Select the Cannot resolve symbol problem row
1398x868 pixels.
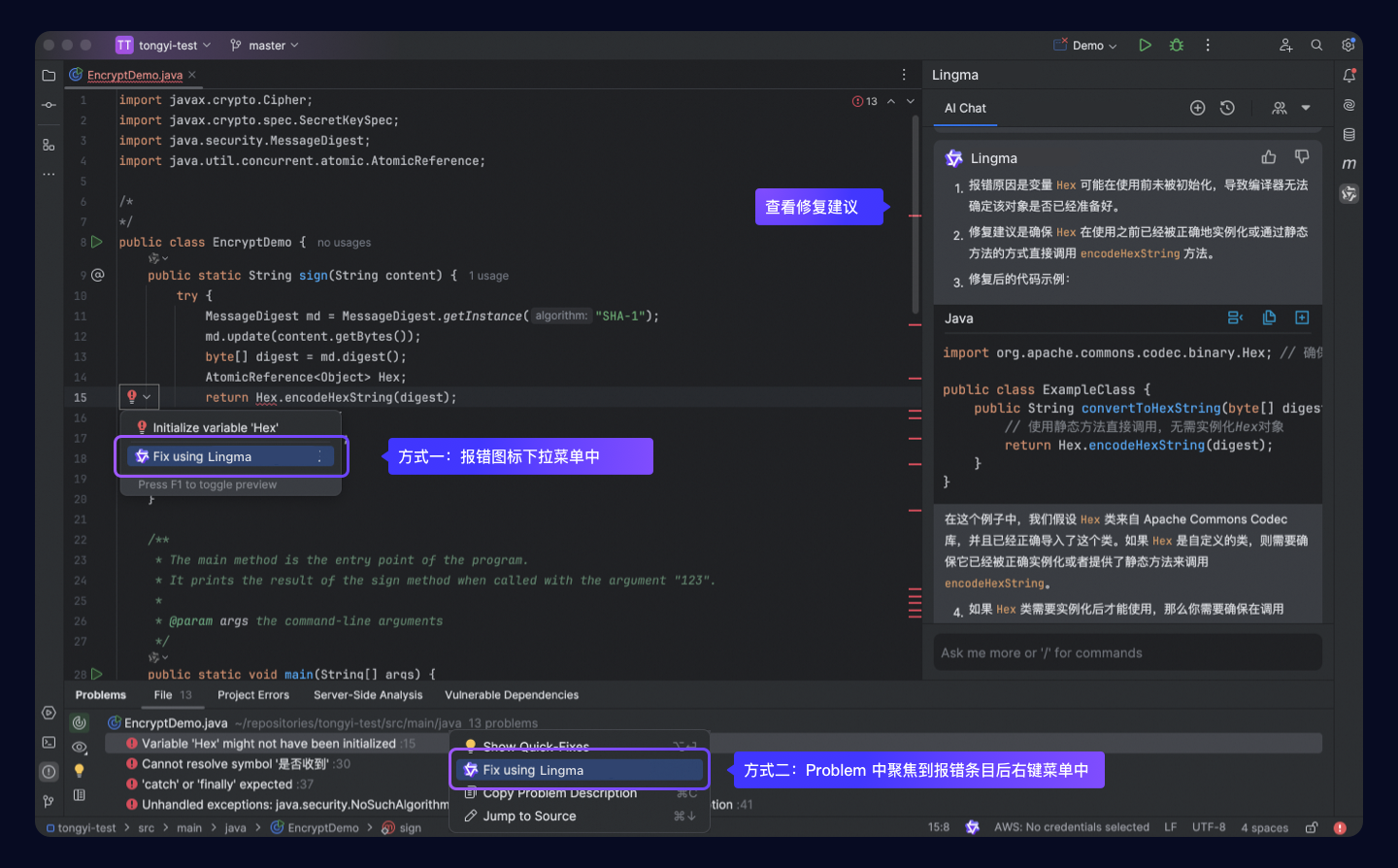[238, 764]
